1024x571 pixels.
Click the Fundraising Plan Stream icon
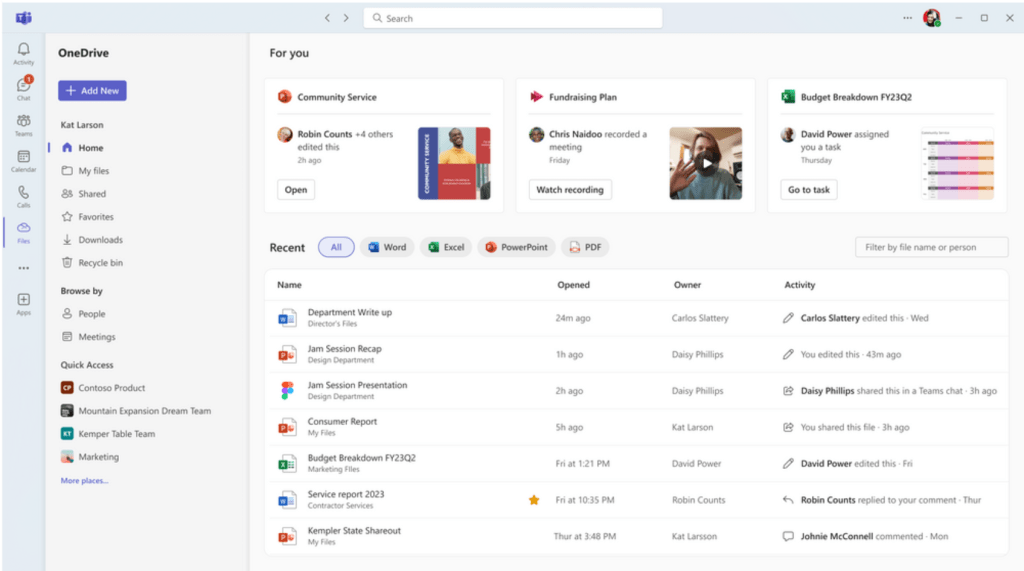pyautogui.click(x=536, y=97)
